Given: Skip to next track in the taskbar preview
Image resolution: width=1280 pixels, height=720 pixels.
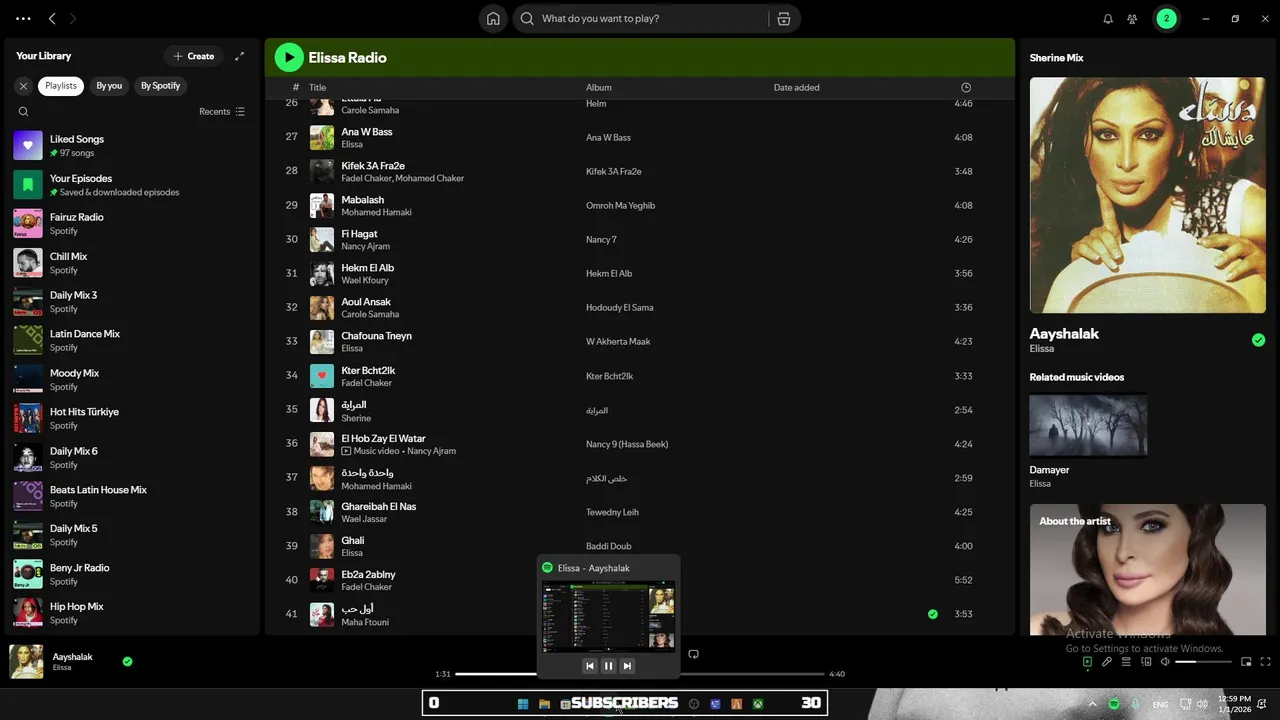Looking at the screenshot, I should pos(627,666).
